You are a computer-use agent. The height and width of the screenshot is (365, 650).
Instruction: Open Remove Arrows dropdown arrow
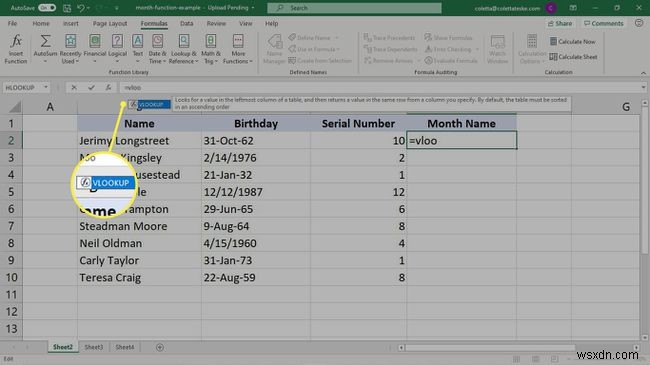[x=418, y=61]
